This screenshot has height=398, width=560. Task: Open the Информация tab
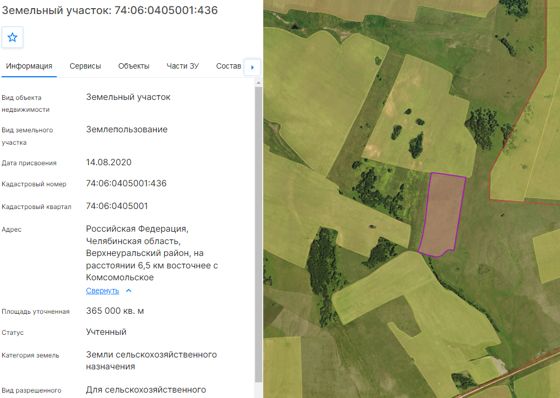tap(29, 66)
